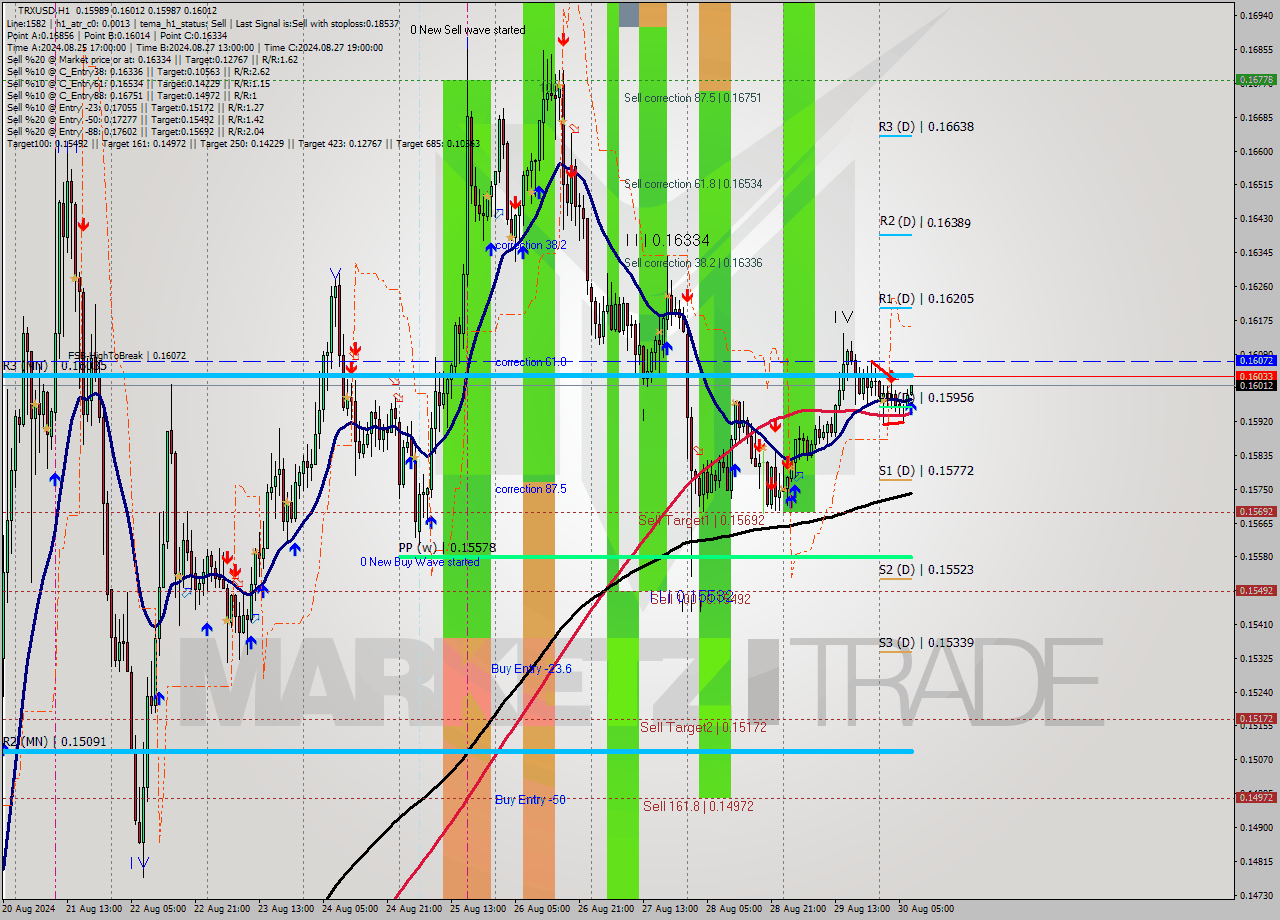
Task: Click blue 0.16072 price axis tag
Action: click(1256, 360)
